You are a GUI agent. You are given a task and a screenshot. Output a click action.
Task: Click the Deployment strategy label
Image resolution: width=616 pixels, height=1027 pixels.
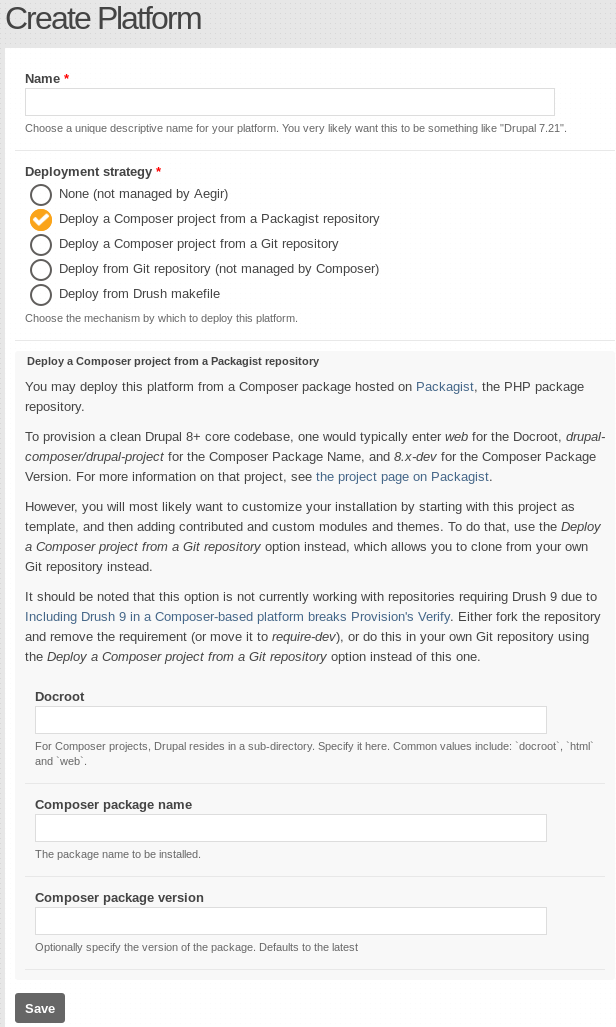[88, 172]
